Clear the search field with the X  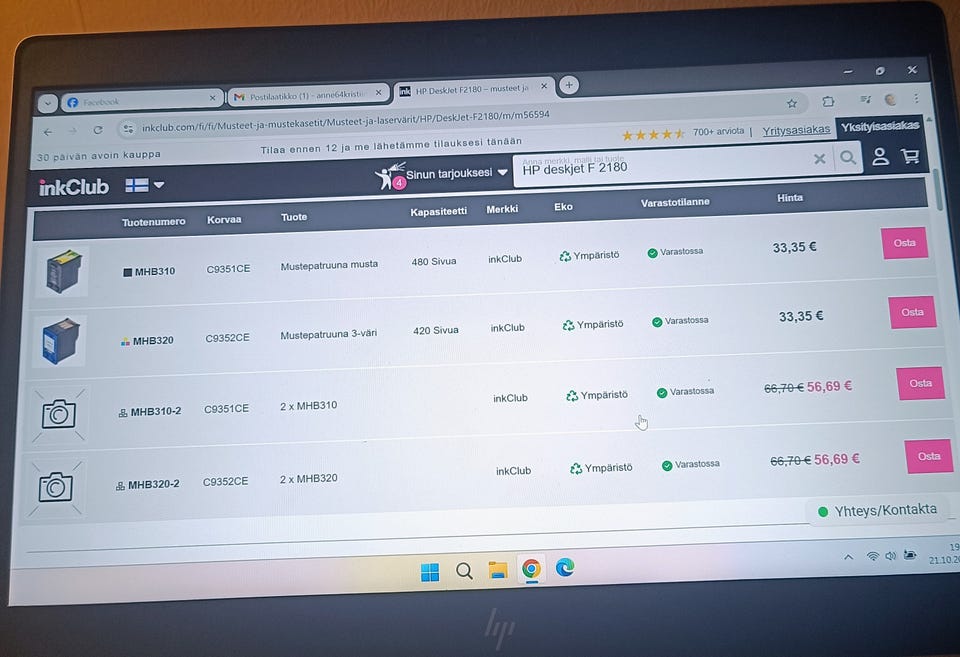[x=820, y=159]
